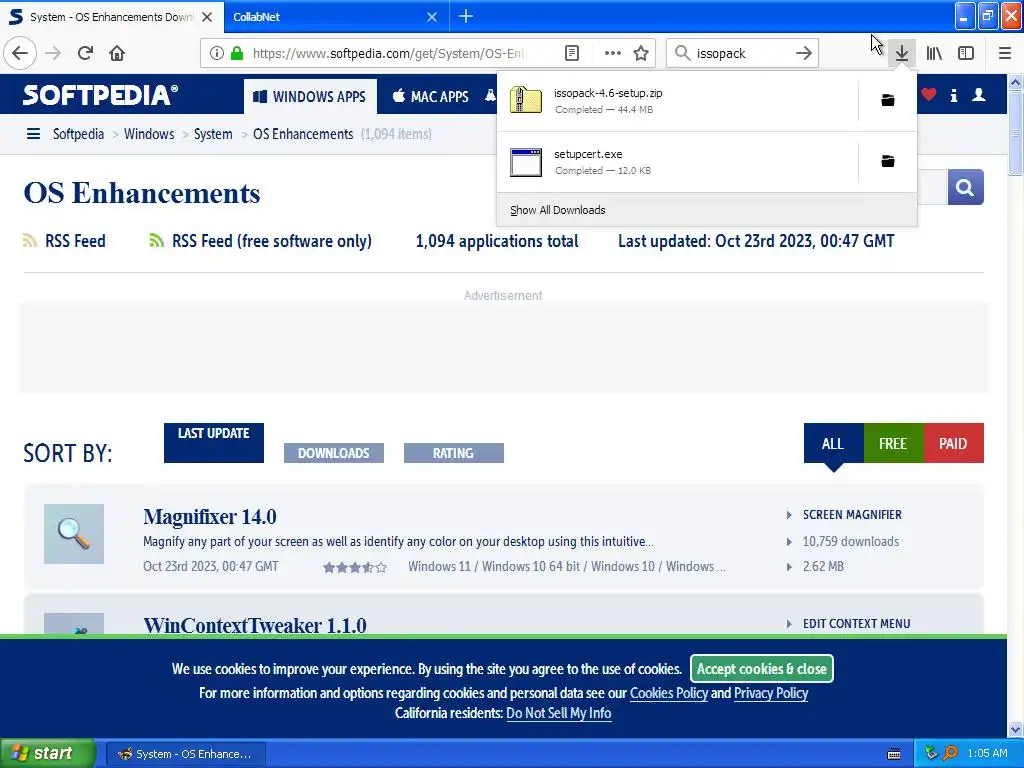
Task: Click the setupcert.exe file icon
Action: pos(526,162)
